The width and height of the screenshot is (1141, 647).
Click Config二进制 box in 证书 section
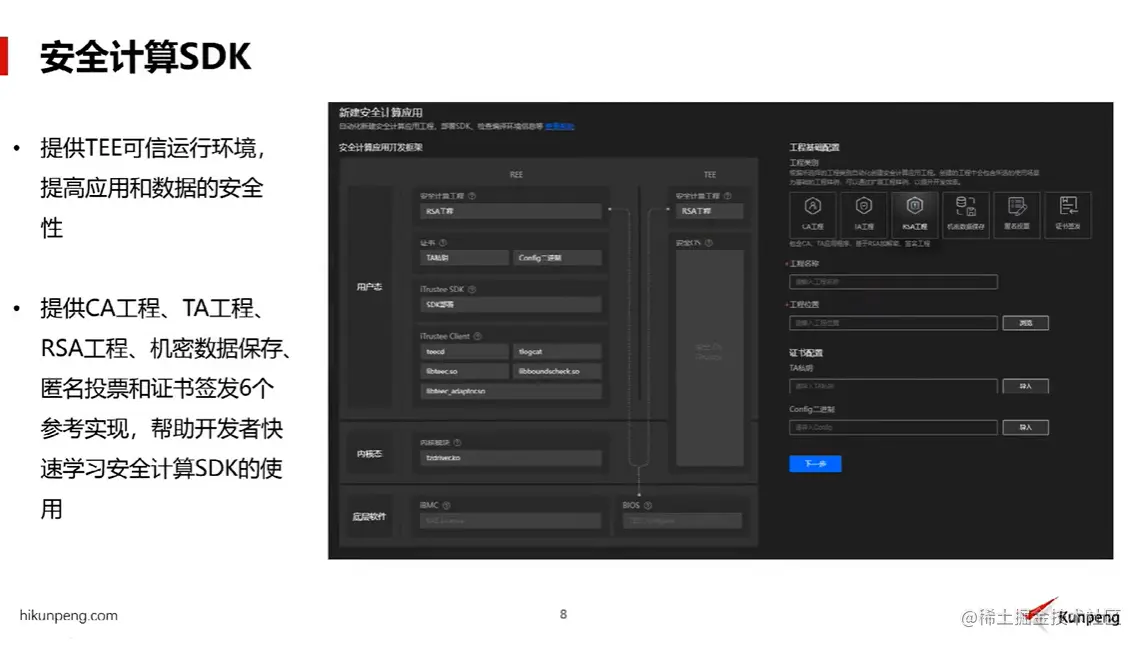pos(557,258)
